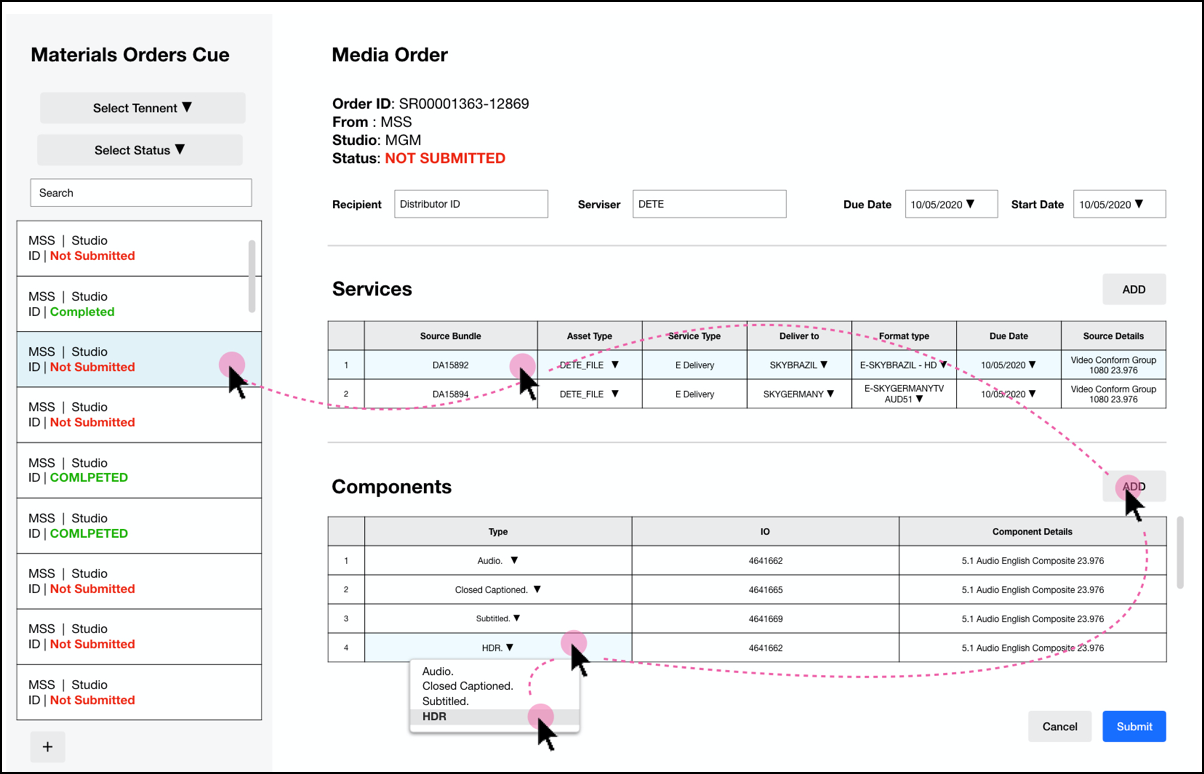Click the orders Search field
The image size is (1204, 774).
pyautogui.click(x=141, y=193)
